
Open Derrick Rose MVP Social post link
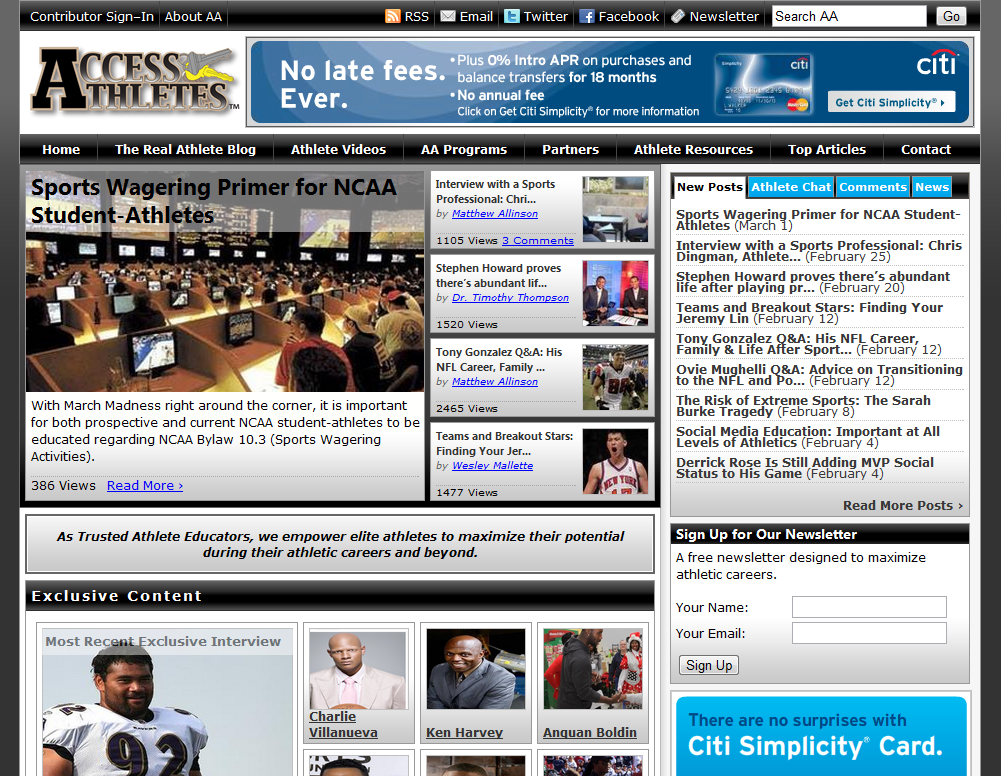804,468
